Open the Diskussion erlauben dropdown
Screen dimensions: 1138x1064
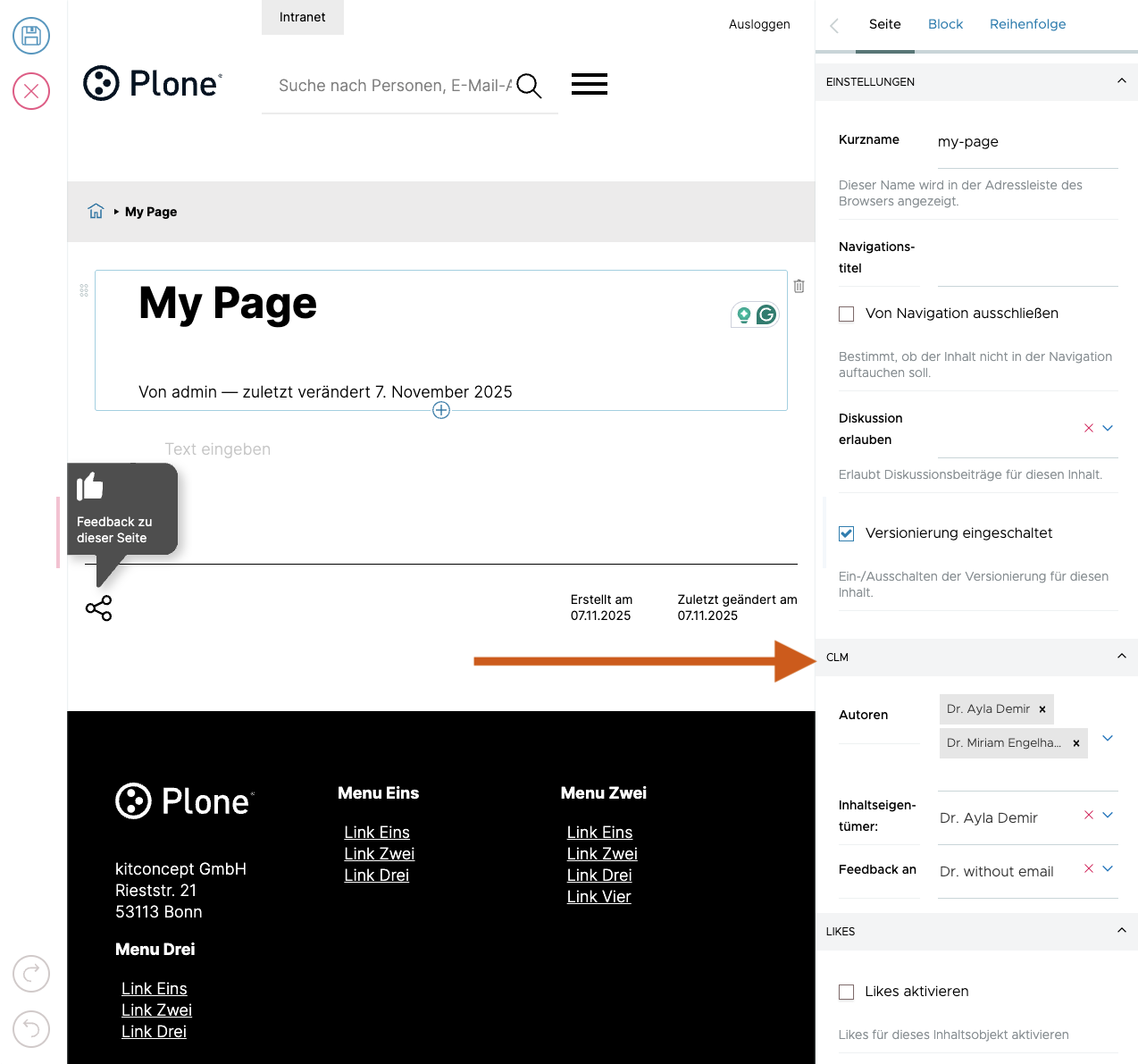coord(1108,428)
